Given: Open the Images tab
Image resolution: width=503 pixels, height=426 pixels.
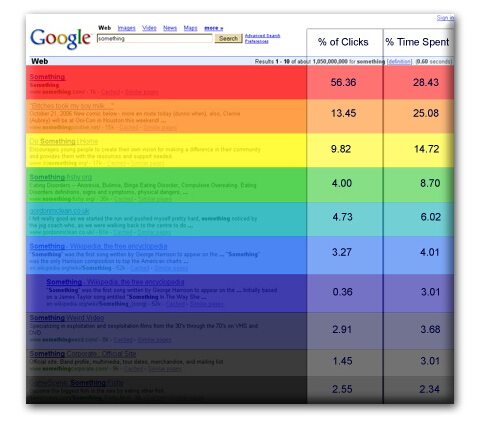Looking at the screenshot, I should pos(127,28).
